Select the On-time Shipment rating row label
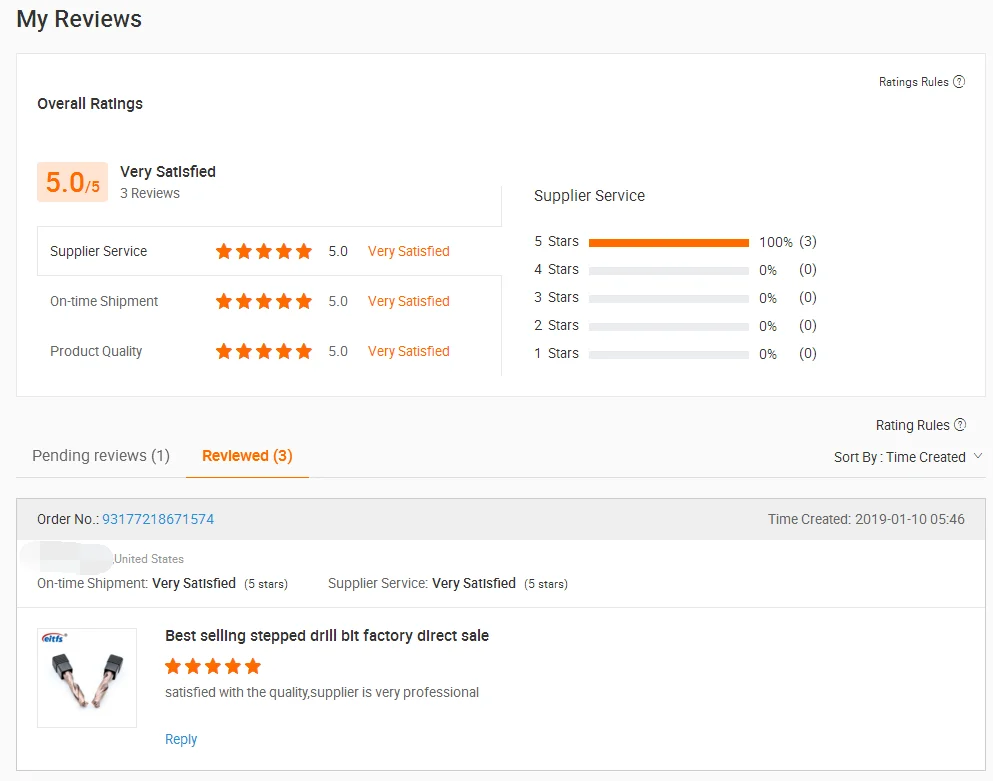 coord(104,302)
